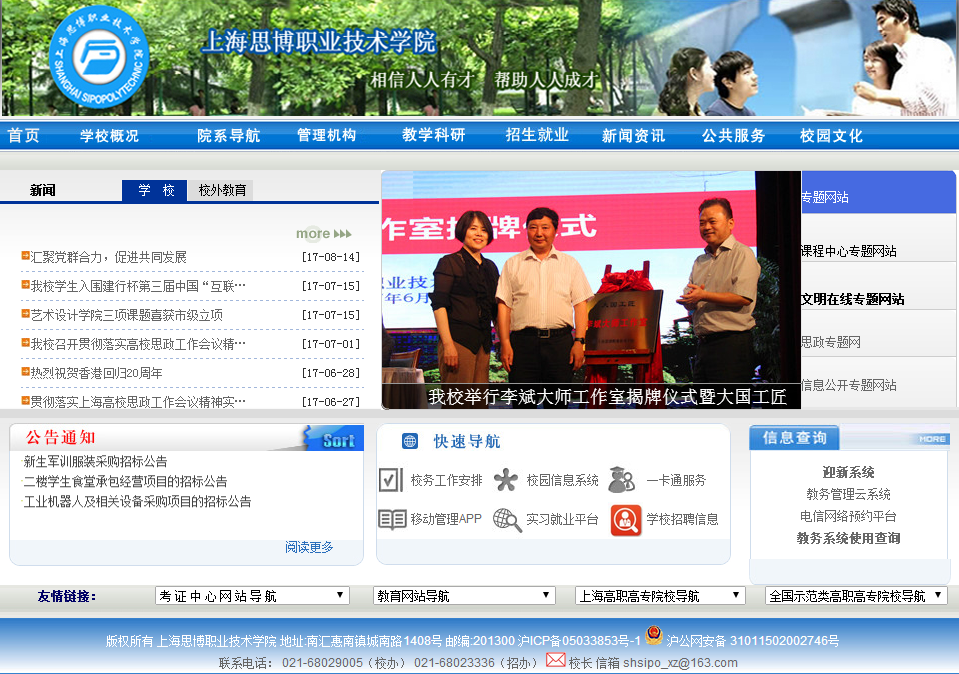
Task: Click the more link above news list
Action: pyautogui.click(x=323, y=234)
